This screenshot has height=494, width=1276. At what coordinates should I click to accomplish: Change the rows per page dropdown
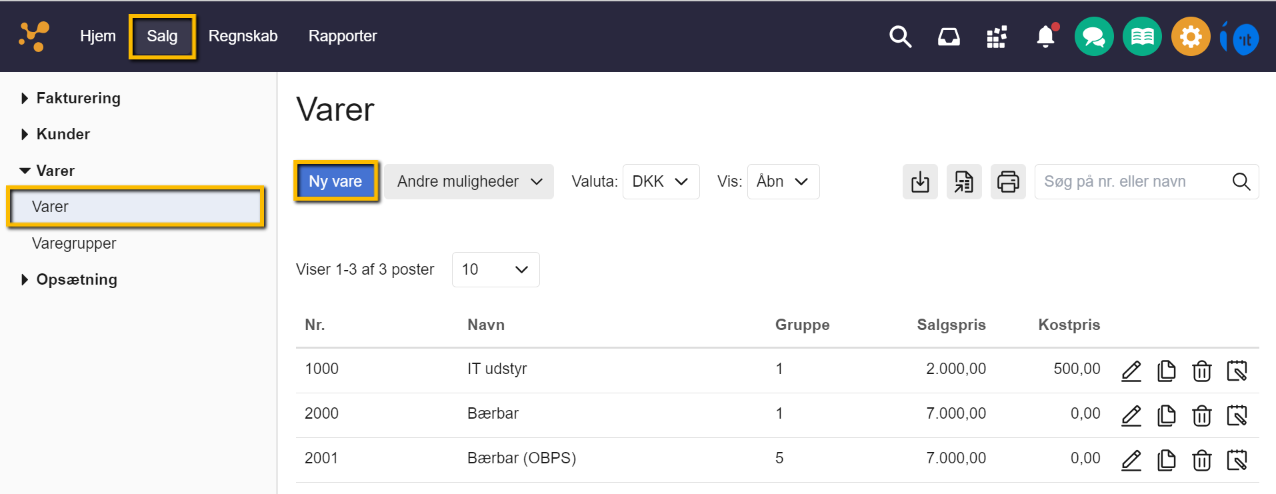(495, 270)
